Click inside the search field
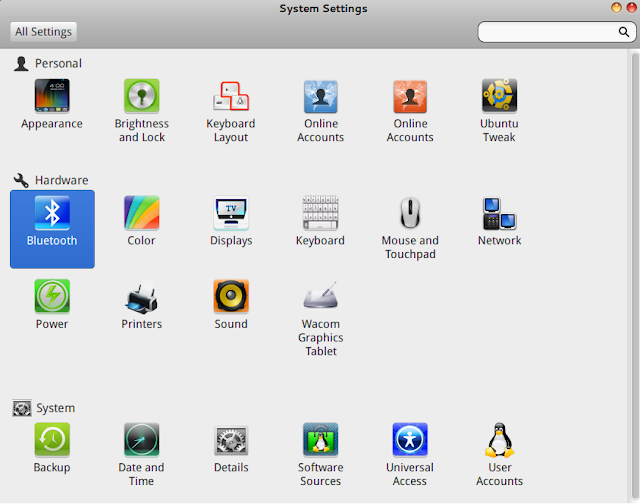This screenshot has height=504, width=640. 557,32
